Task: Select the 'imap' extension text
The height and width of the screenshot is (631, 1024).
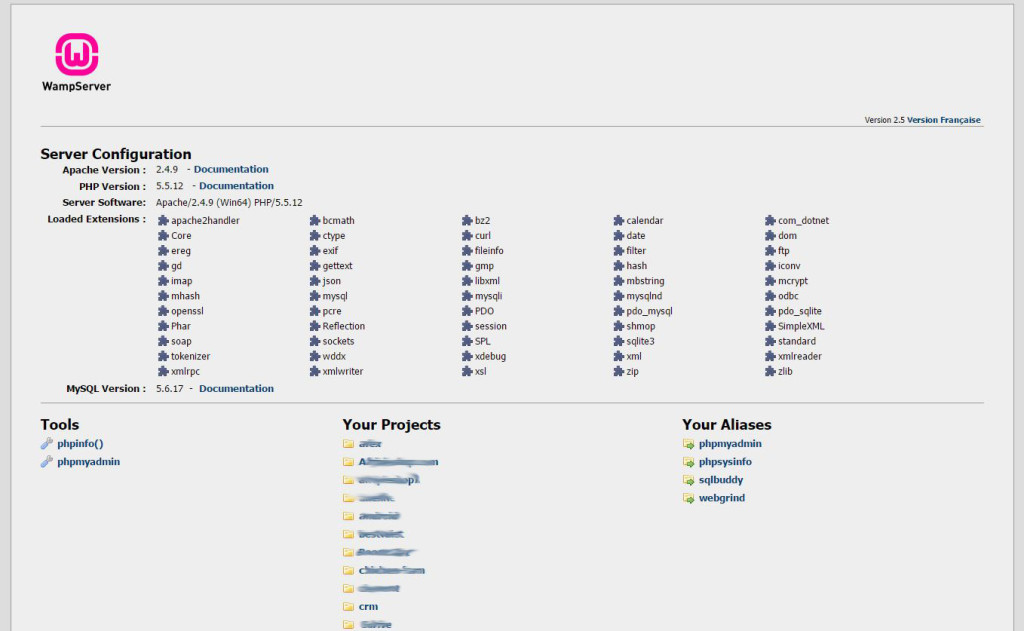Action: coord(182,281)
